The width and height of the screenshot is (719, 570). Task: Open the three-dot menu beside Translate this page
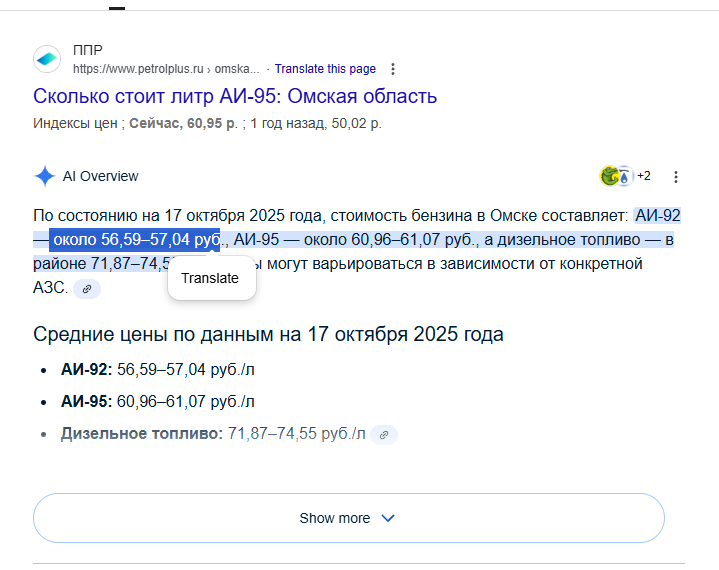tap(393, 69)
